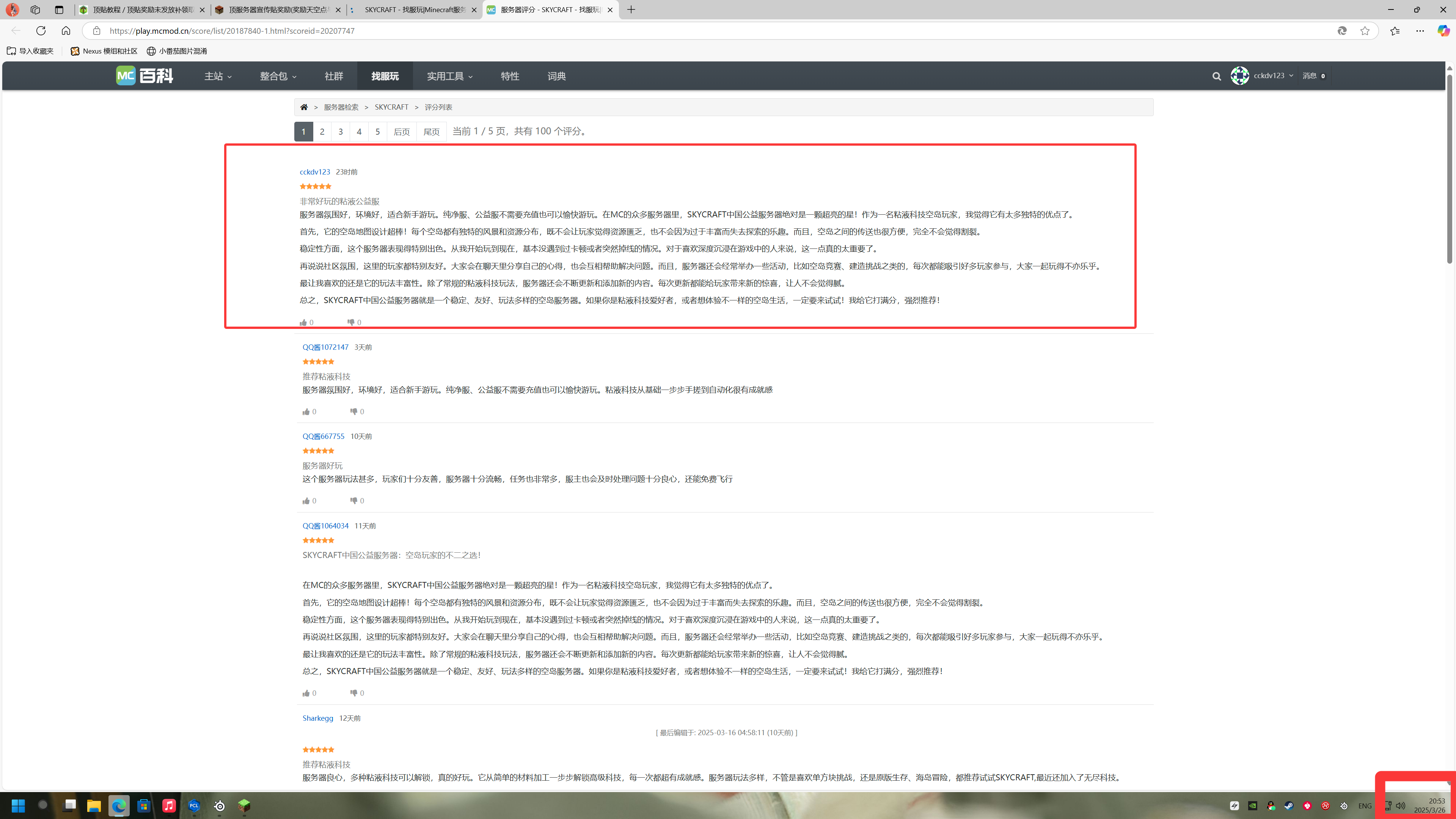Open the 找服玩 navigation item
Image resolution: width=1456 pixels, height=819 pixels.
point(385,76)
